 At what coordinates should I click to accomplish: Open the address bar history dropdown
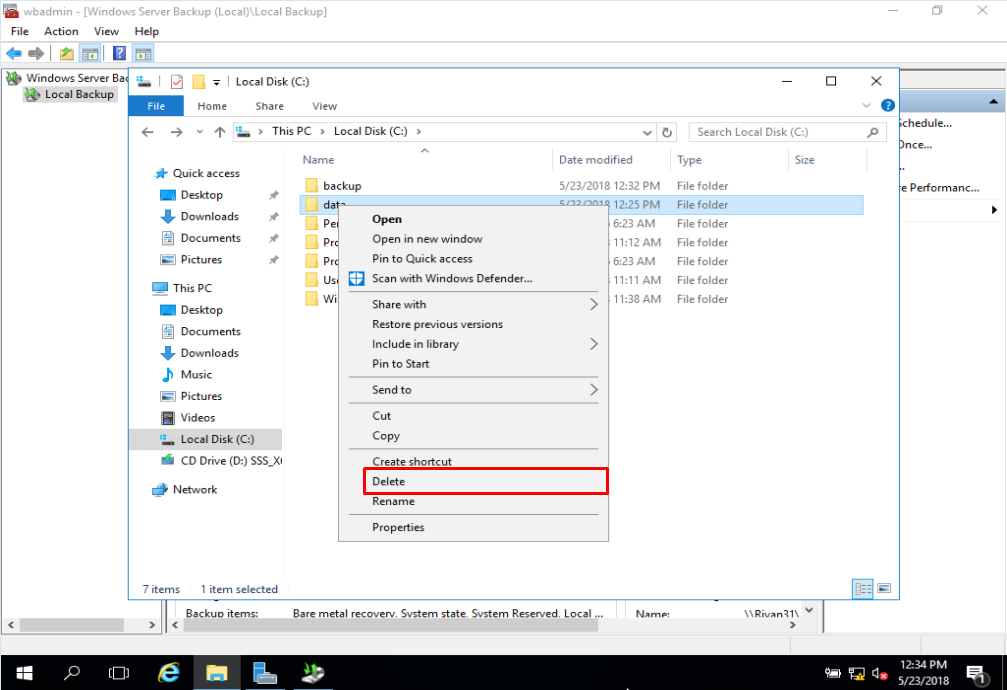(x=647, y=132)
